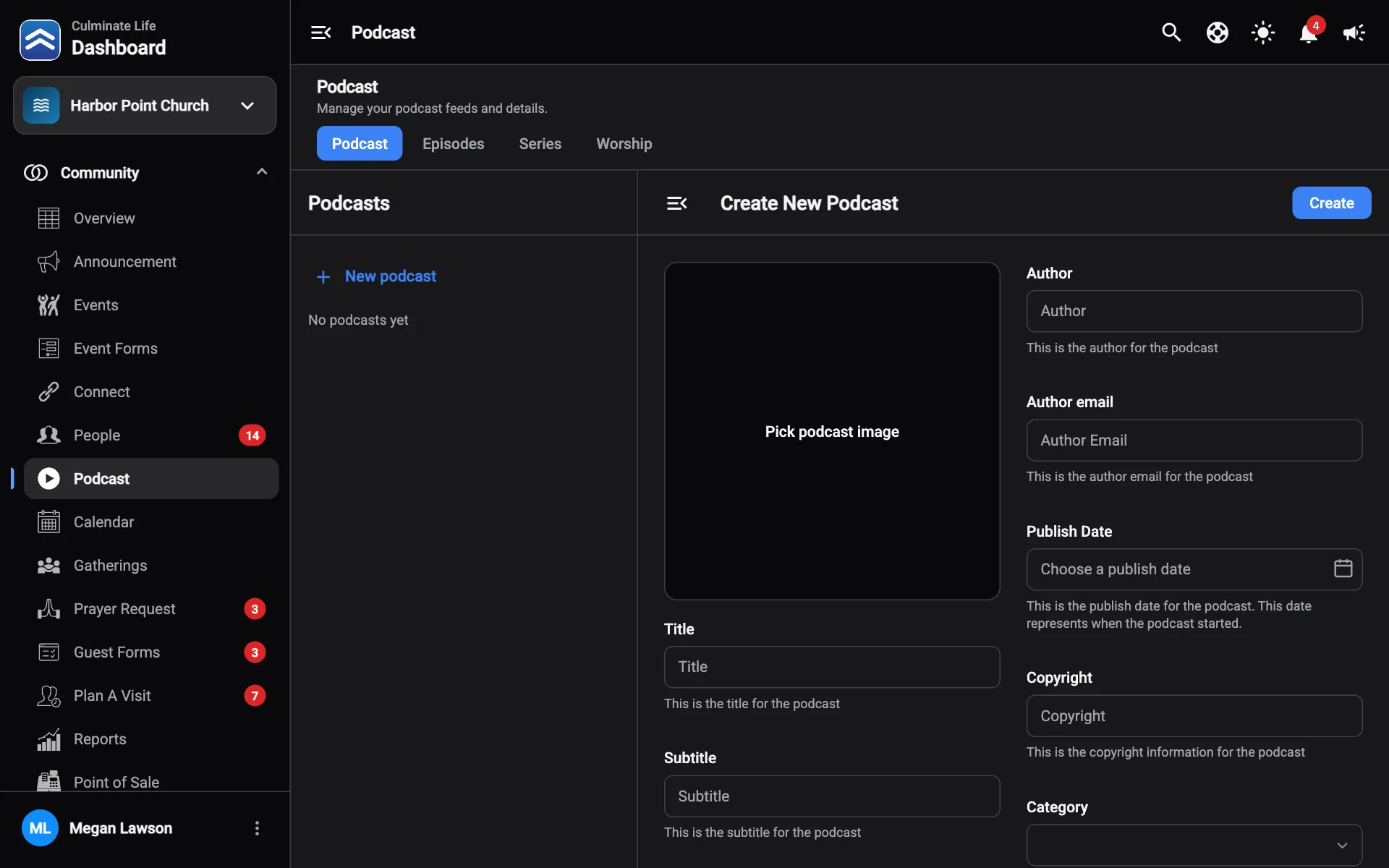Focus the Author Email input field
The height and width of the screenshot is (868, 1389).
(1194, 441)
